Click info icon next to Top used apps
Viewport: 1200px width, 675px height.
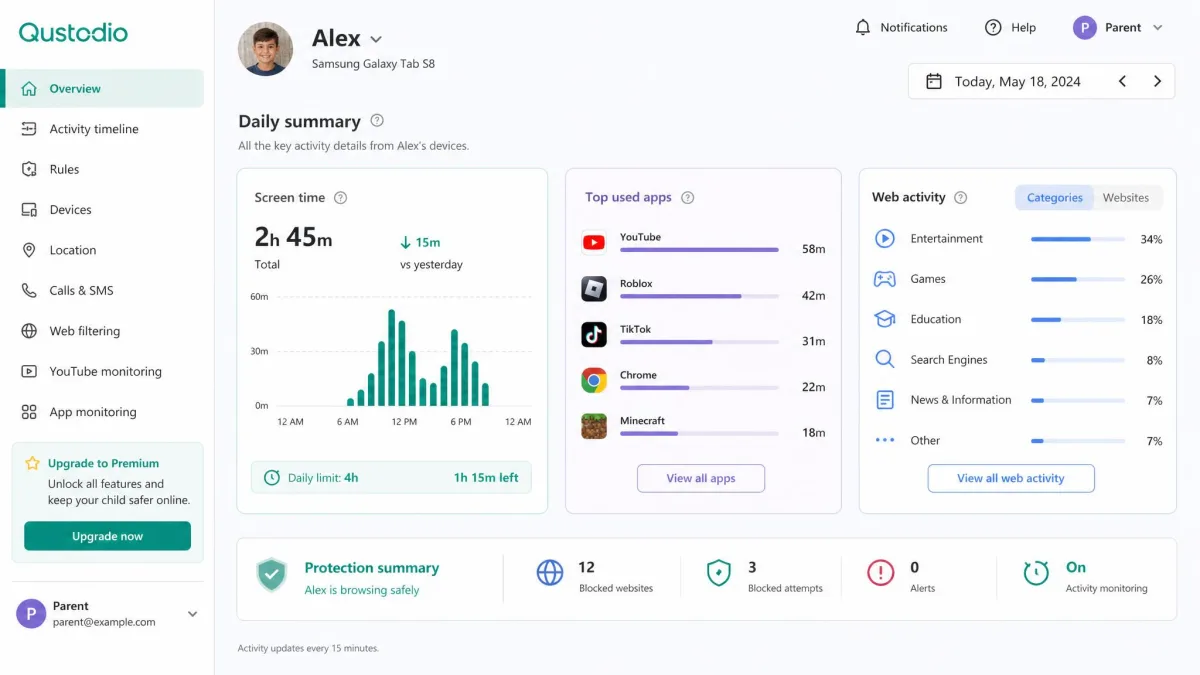point(687,197)
